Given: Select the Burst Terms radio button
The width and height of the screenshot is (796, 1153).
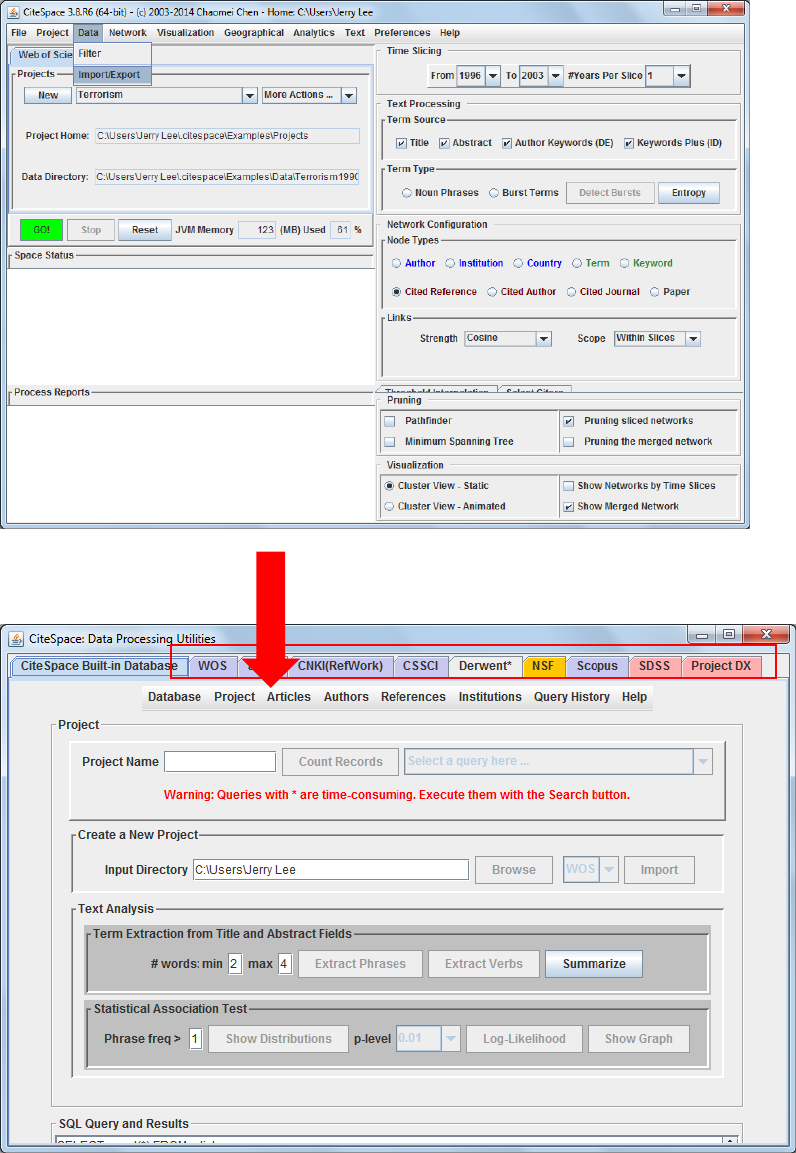Looking at the screenshot, I should [x=494, y=193].
